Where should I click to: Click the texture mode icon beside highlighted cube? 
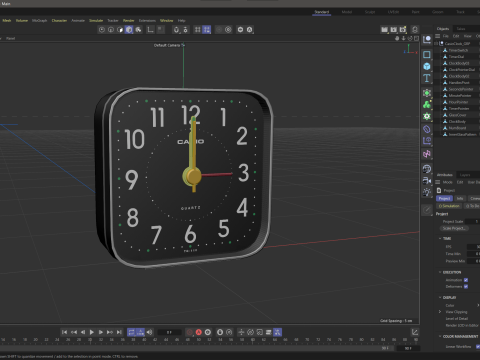tap(138, 30)
